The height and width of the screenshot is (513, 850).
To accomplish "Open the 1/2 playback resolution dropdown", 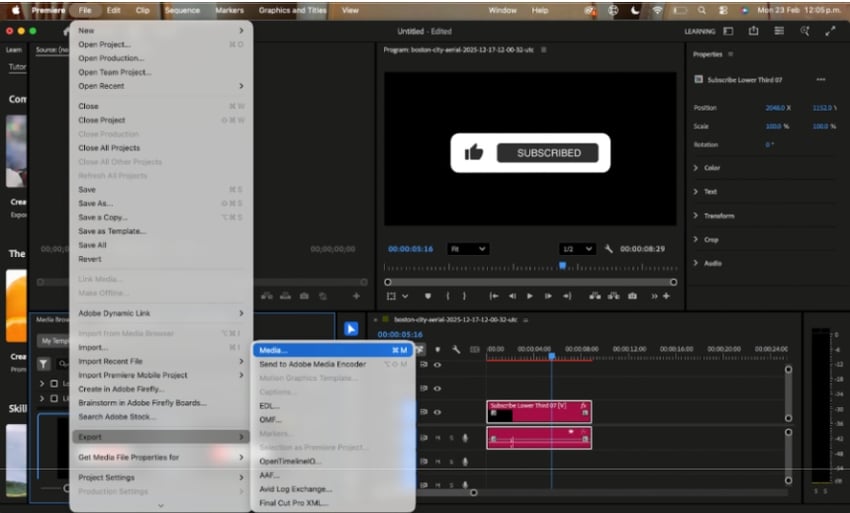I will (x=577, y=249).
